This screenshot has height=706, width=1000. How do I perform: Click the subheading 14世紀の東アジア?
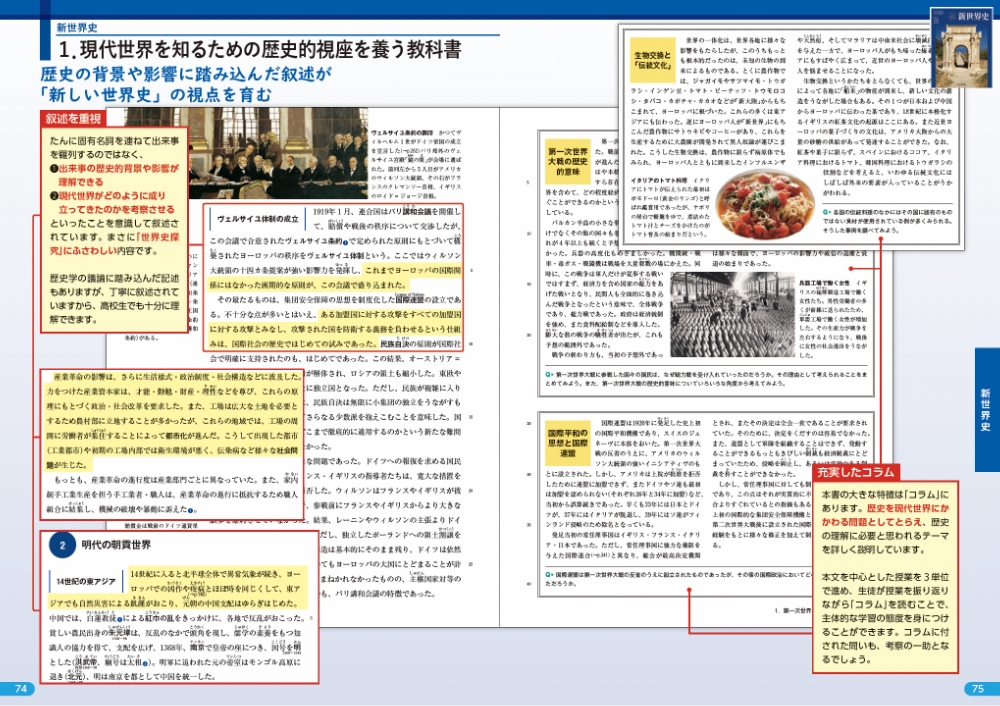pos(86,582)
